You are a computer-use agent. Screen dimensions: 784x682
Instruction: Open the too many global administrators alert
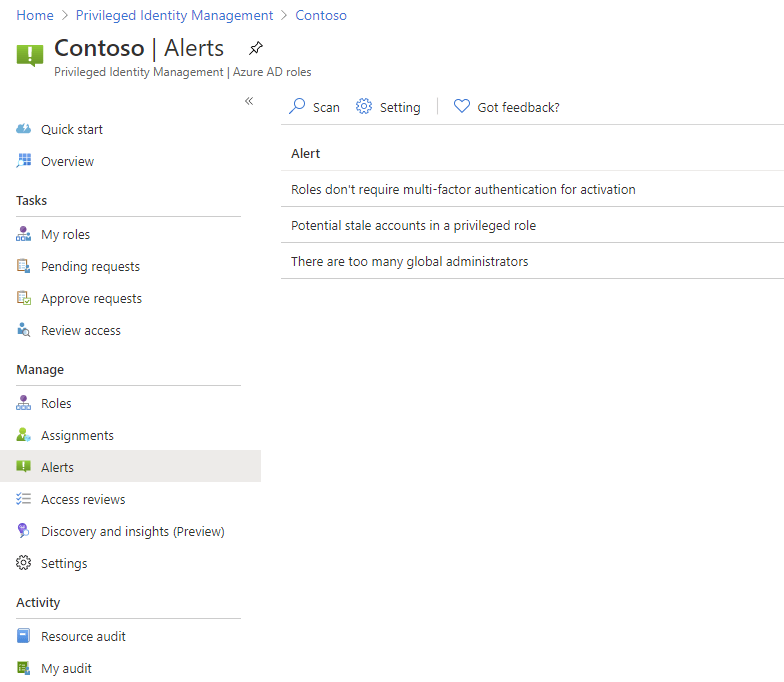[409, 262]
